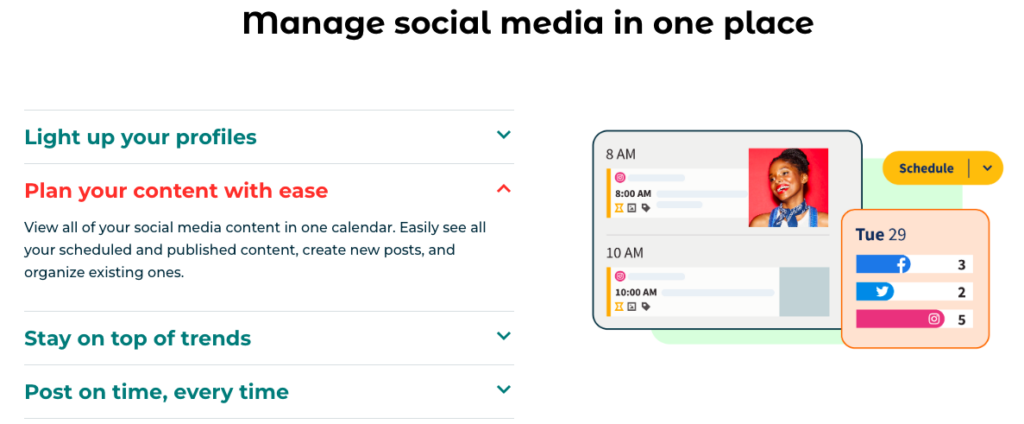Click the Facebook icon in Tue 29 card
The height and width of the screenshot is (424, 1024).
click(x=902, y=265)
